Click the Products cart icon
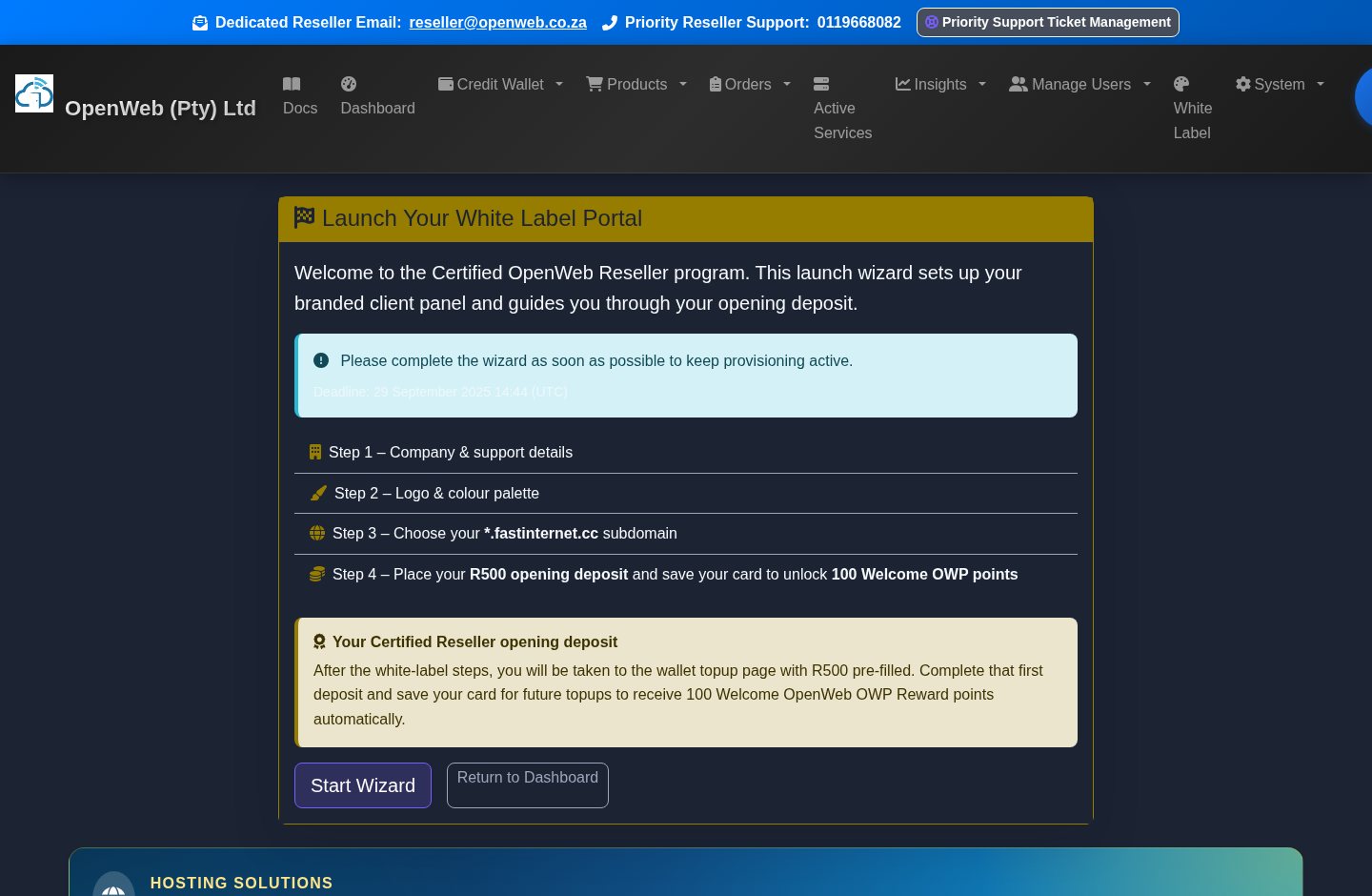Viewport: 1372px width, 896px height. point(595,84)
